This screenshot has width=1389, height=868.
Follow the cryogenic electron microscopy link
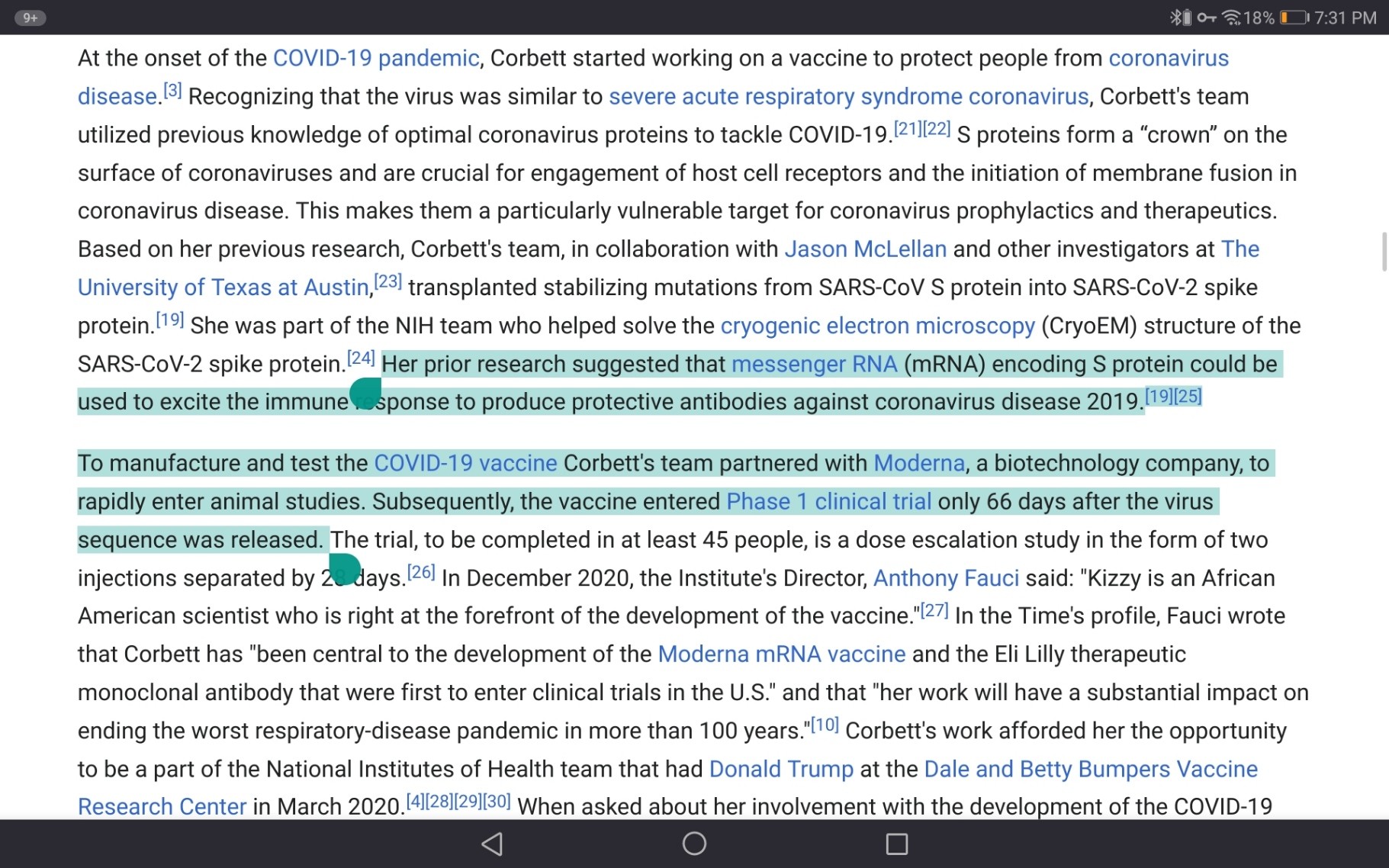pos(877,326)
